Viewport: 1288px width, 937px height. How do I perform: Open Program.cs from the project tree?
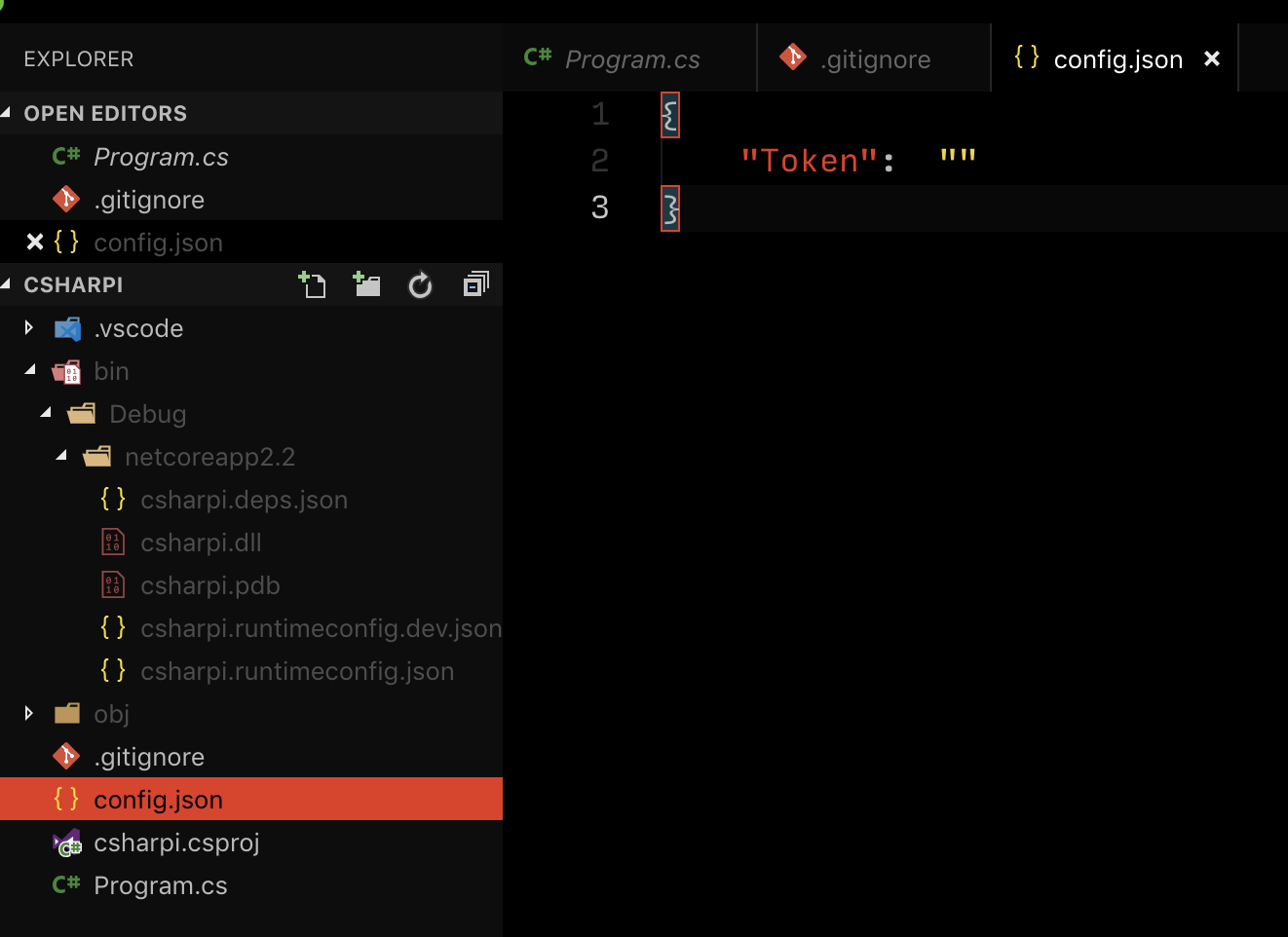(160, 885)
